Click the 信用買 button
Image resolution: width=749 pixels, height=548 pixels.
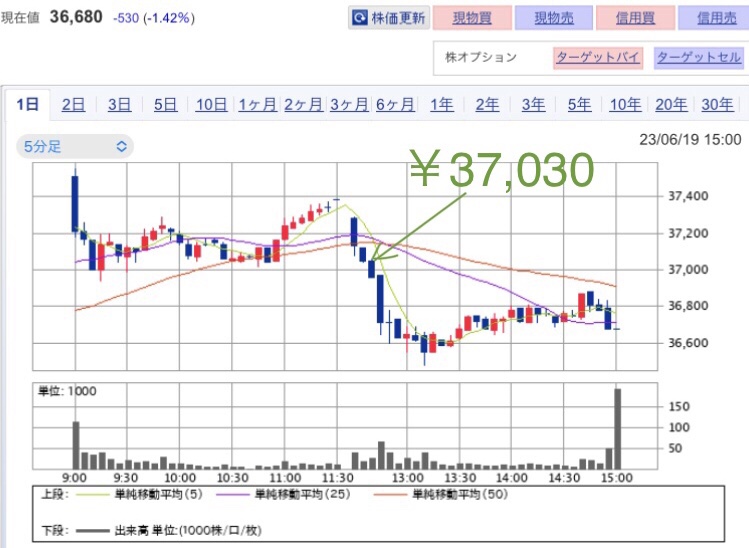[x=635, y=18]
